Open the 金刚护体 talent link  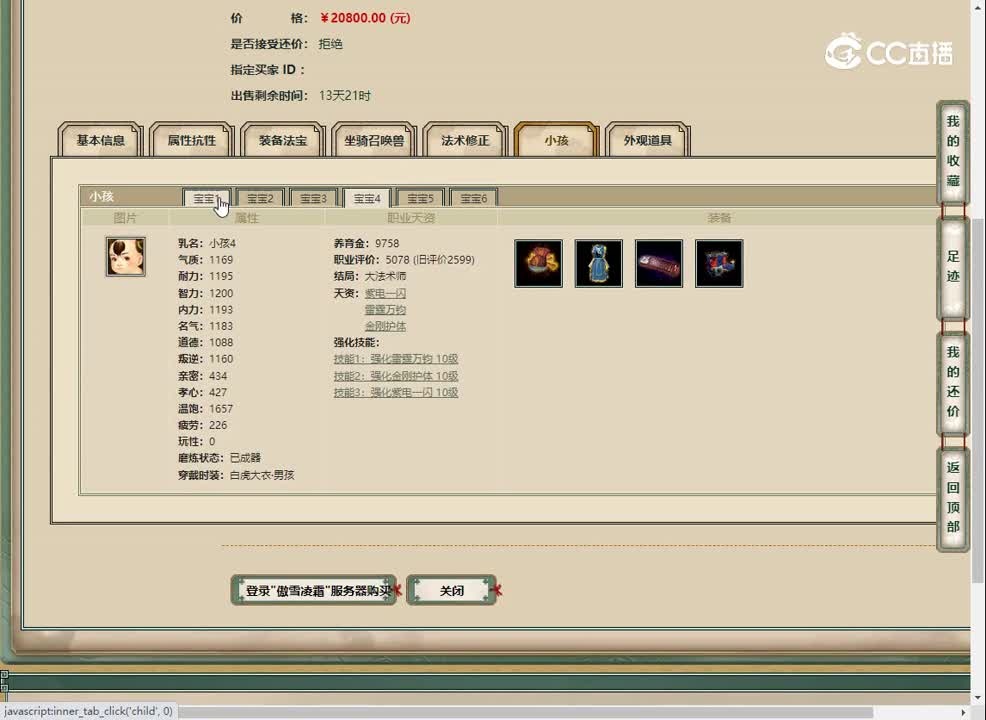(x=385, y=326)
